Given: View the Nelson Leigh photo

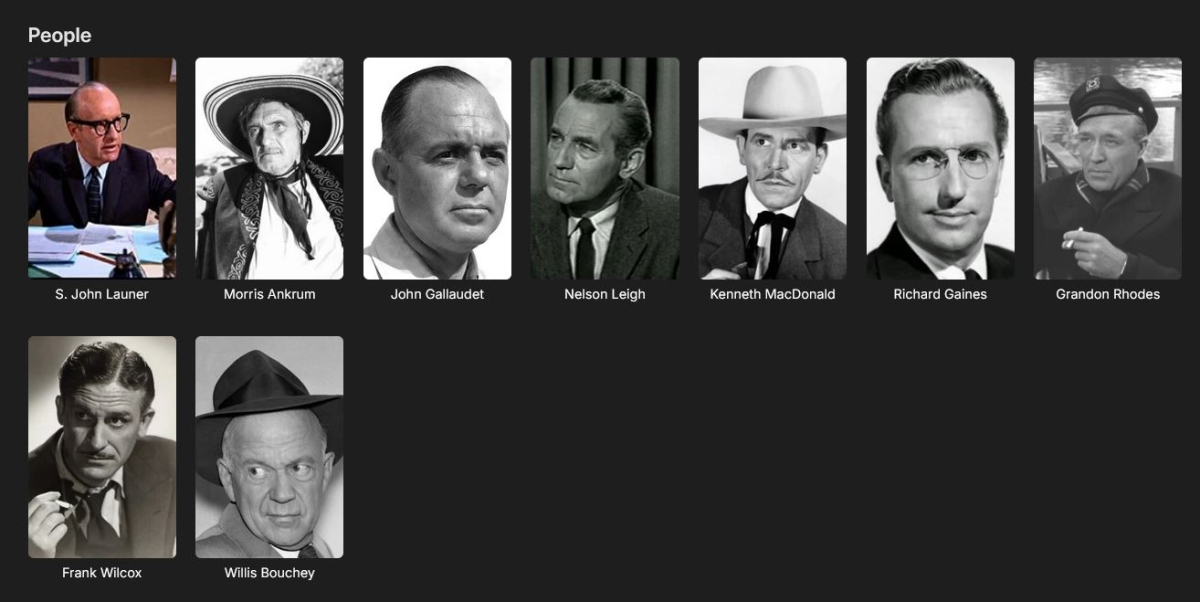Looking at the screenshot, I should coord(605,168).
